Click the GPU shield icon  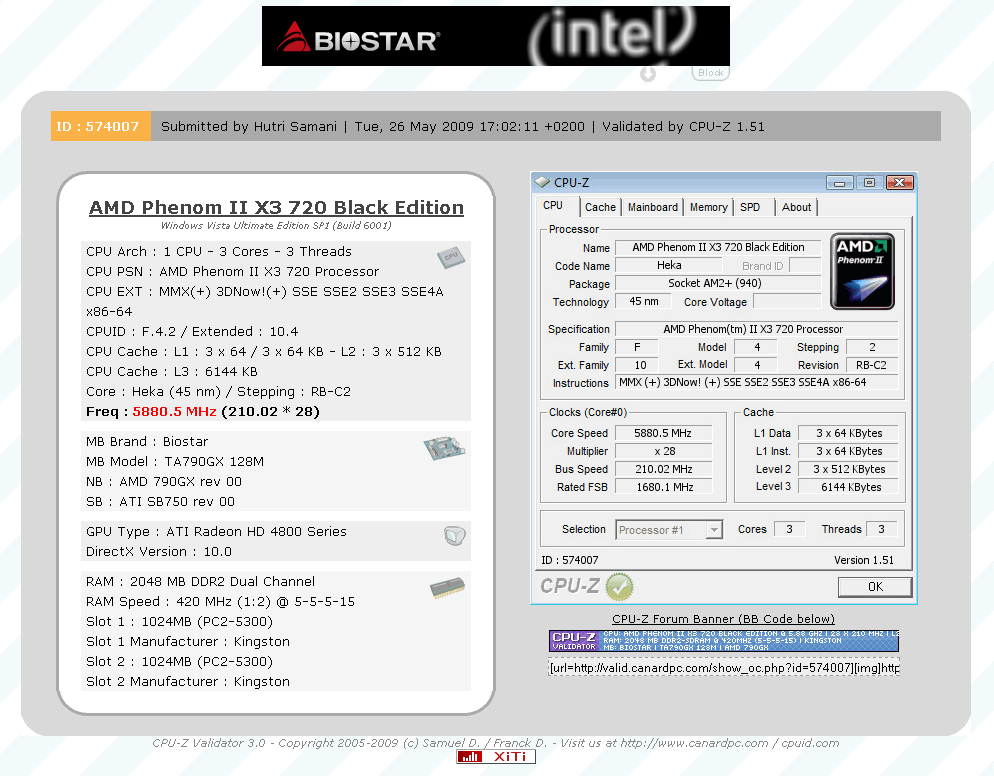[x=455, y=536]
